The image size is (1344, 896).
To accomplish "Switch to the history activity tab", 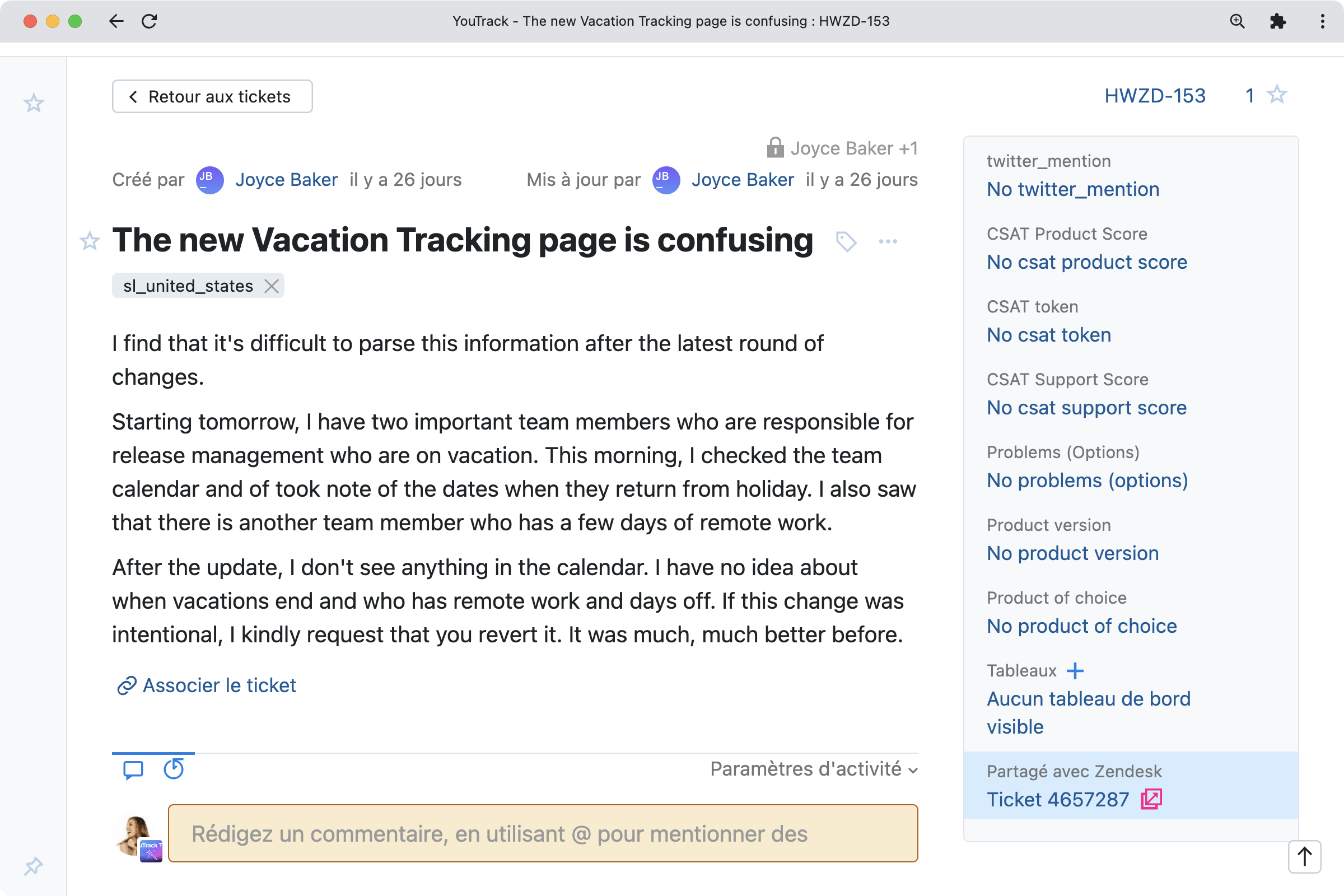I will point(174,769).
